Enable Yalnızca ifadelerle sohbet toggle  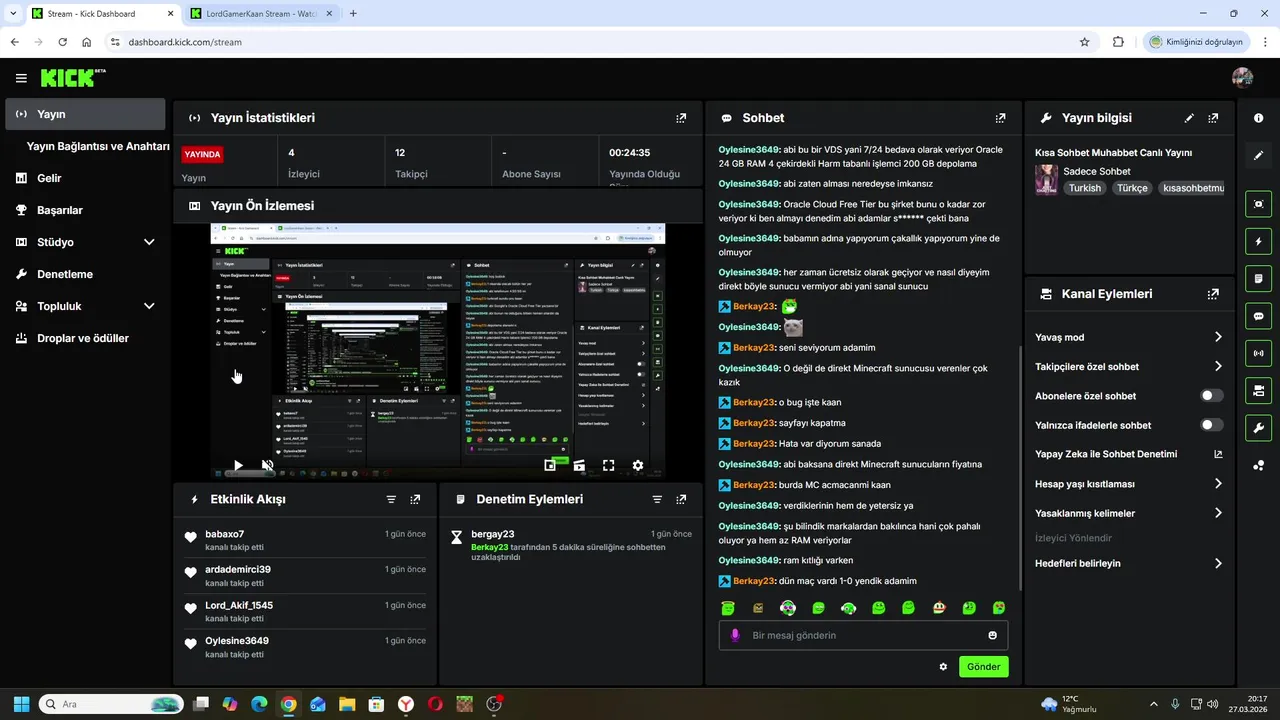coord(1211,425)
